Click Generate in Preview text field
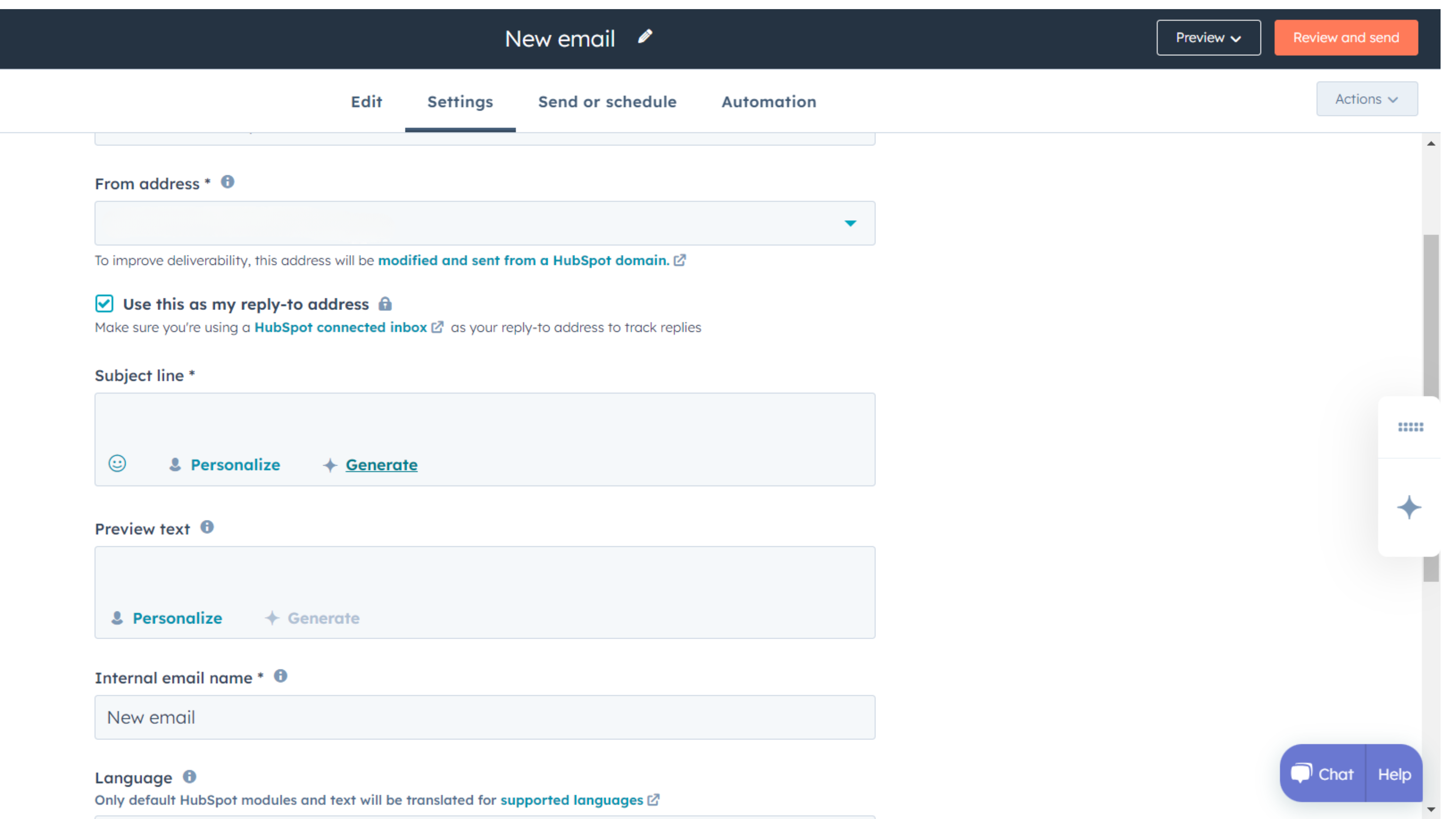Image resolution: width=1456 pixels, height=819 pixels. 323,618
